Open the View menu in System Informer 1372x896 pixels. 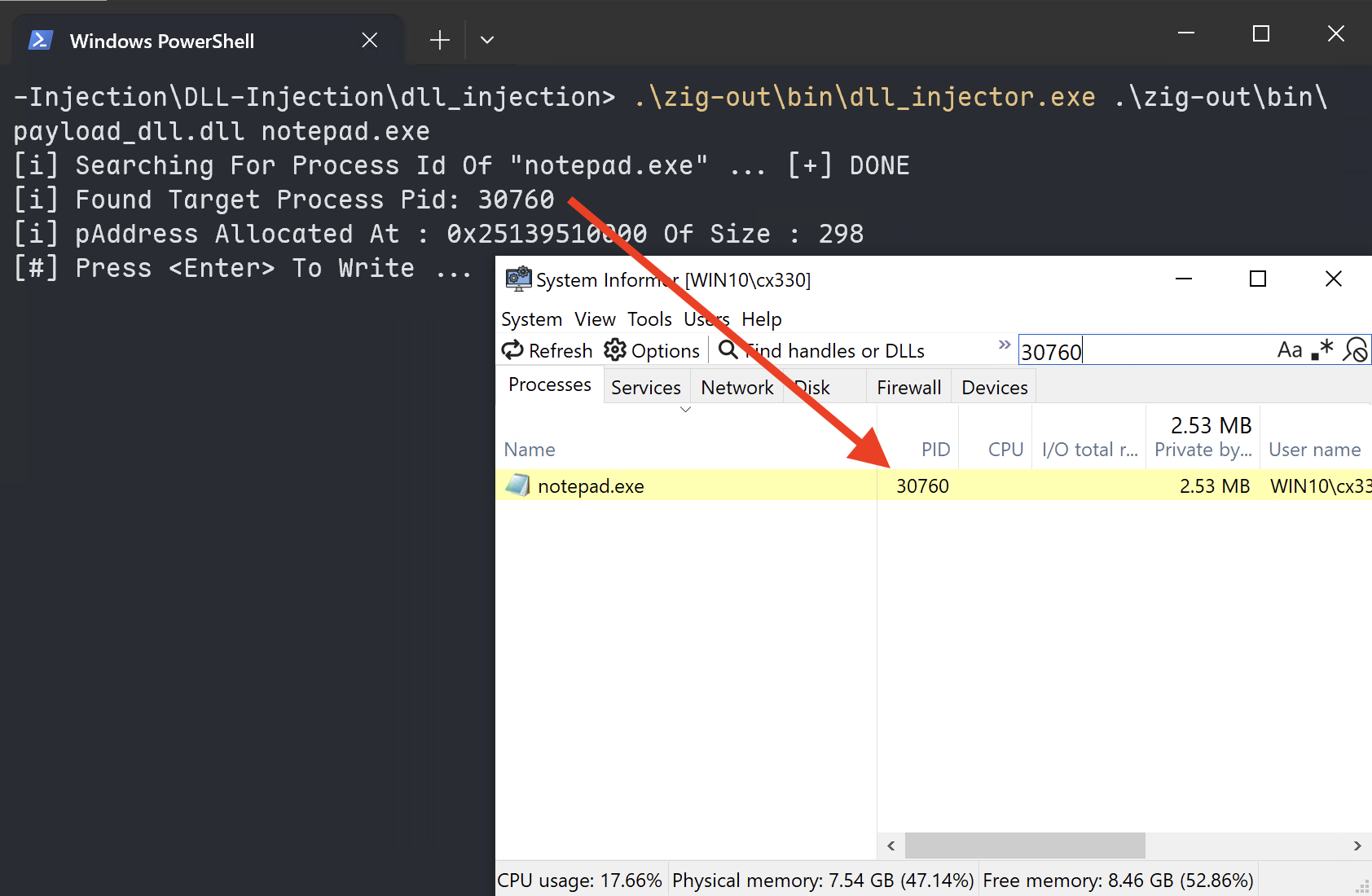pos(595,319)
